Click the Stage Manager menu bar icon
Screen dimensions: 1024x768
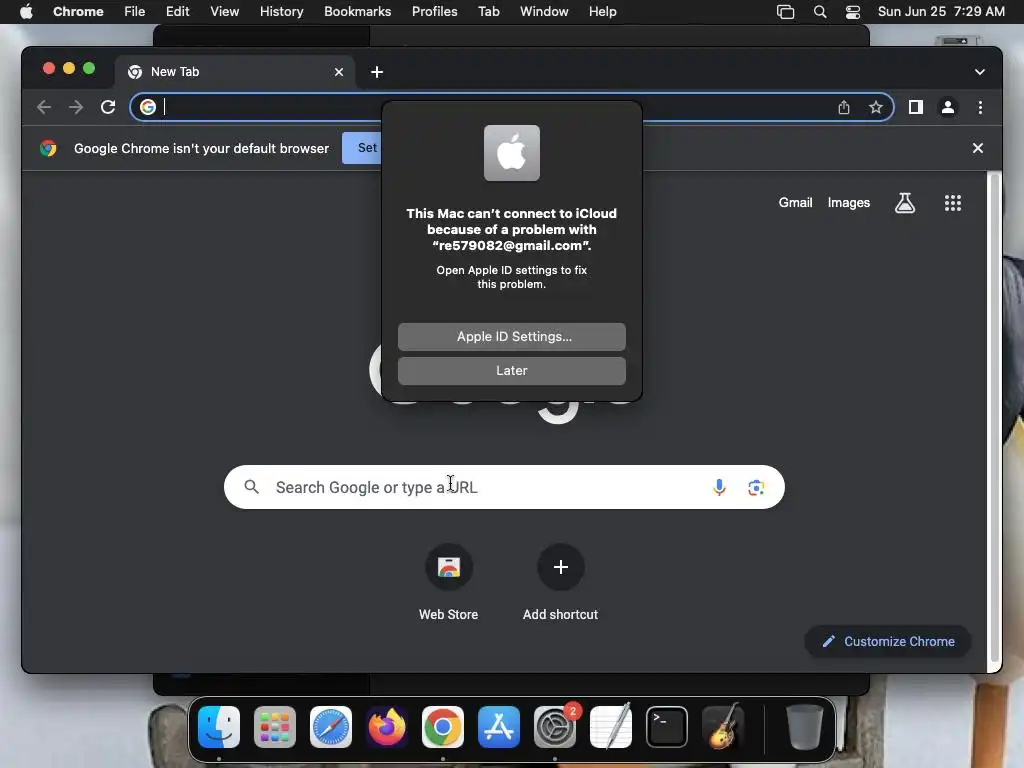[x=785, y=12]
